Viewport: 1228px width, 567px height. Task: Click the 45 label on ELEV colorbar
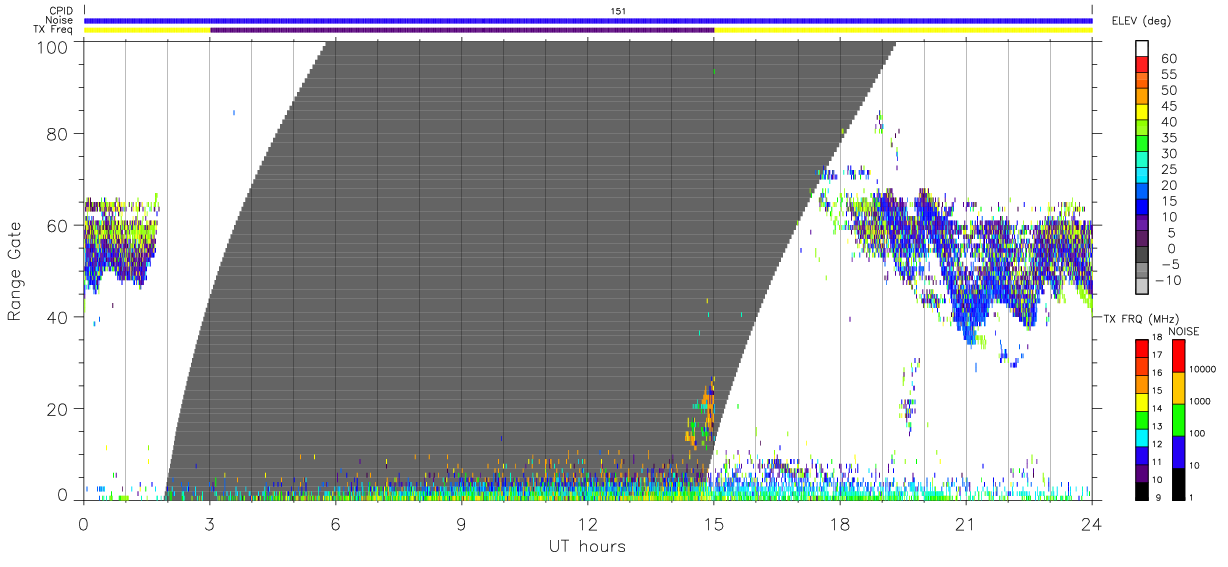[1167, 106]
